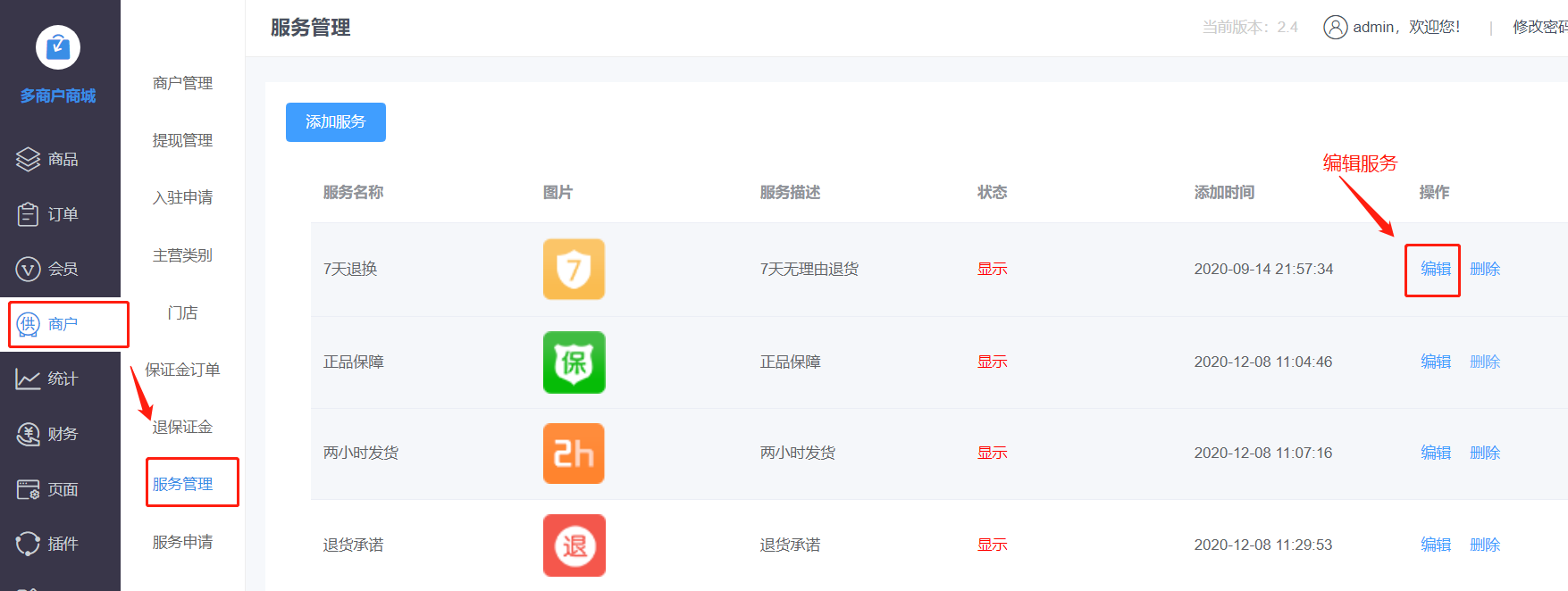Edit the 正品保障 service
The width and height of the screenshot is (1568, 591).
pos(1436,362)
